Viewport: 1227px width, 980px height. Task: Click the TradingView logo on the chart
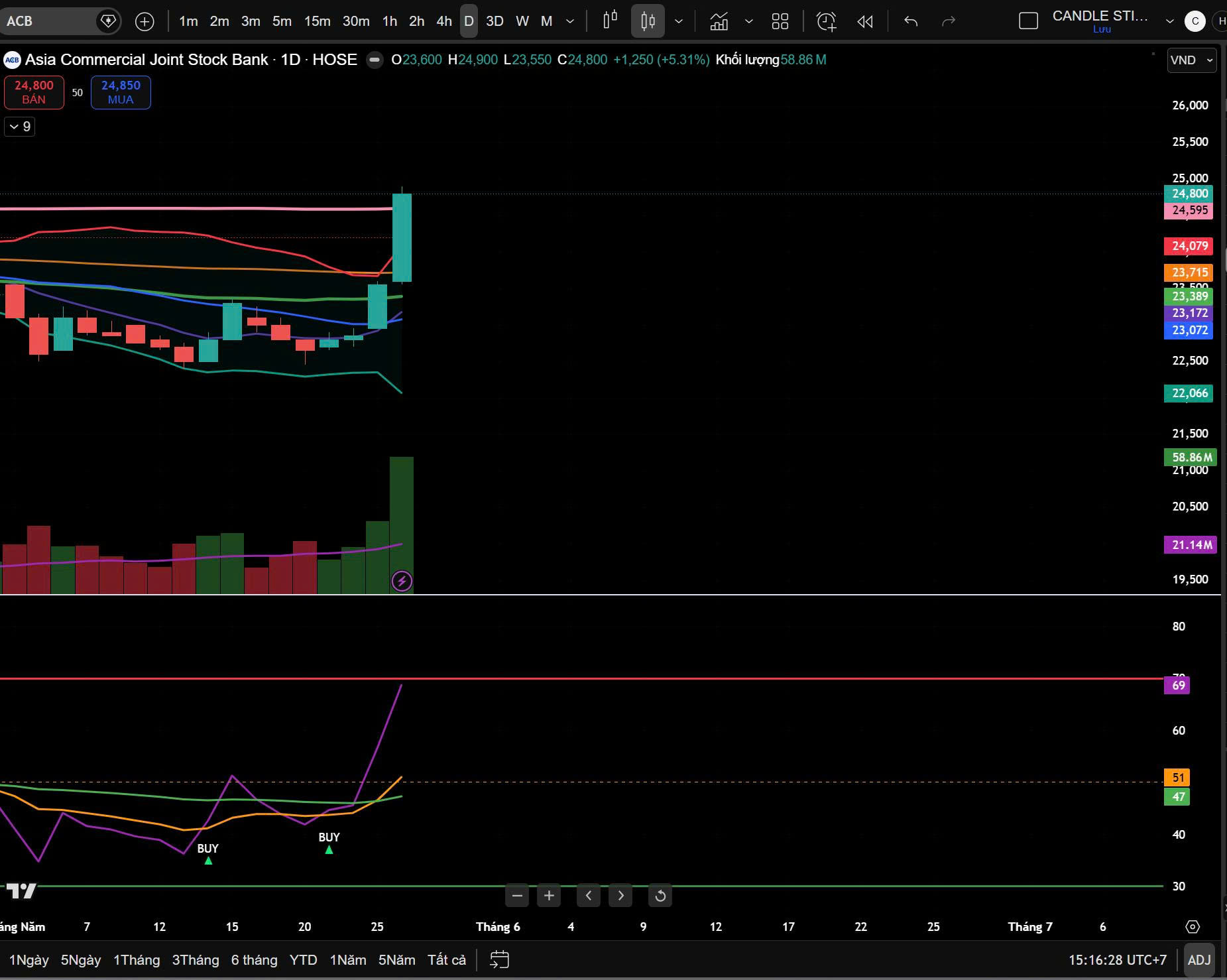[21, 890]
